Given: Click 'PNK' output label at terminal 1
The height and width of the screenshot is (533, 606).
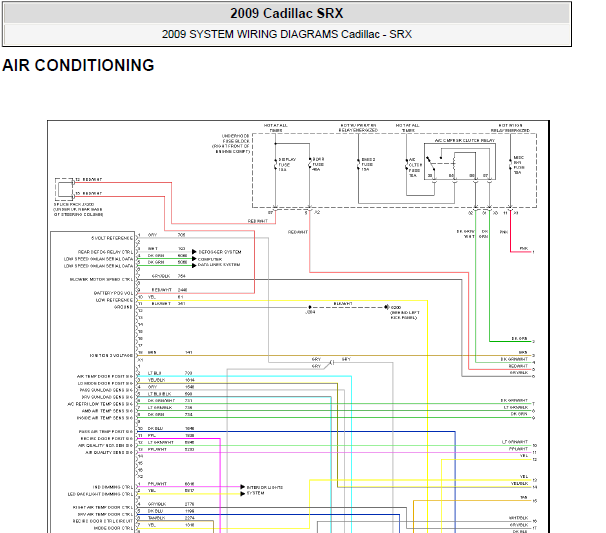Looking at the screenshot, I should [524, 249].
